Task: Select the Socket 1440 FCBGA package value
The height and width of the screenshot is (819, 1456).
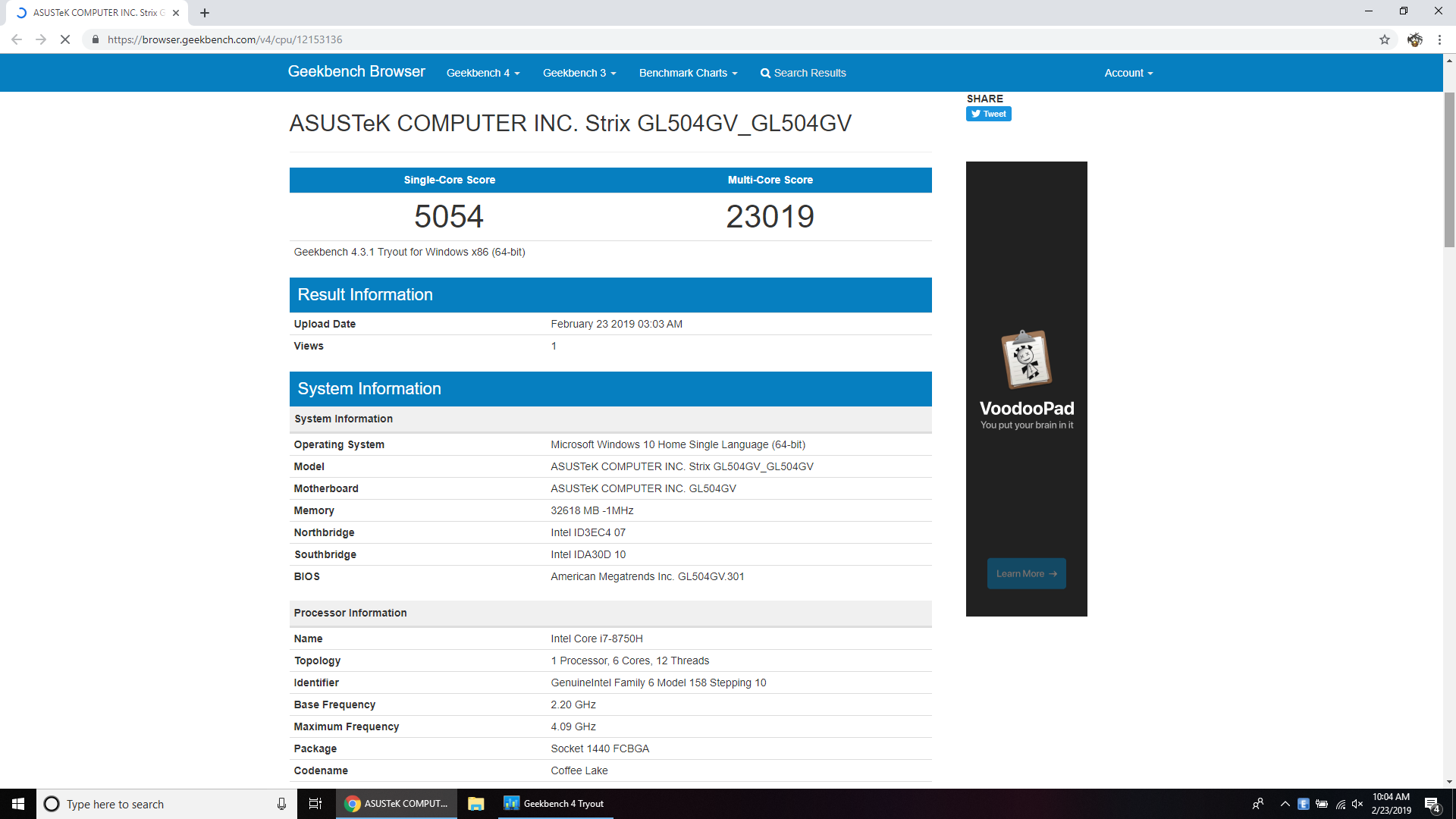Action: [600, 748]
